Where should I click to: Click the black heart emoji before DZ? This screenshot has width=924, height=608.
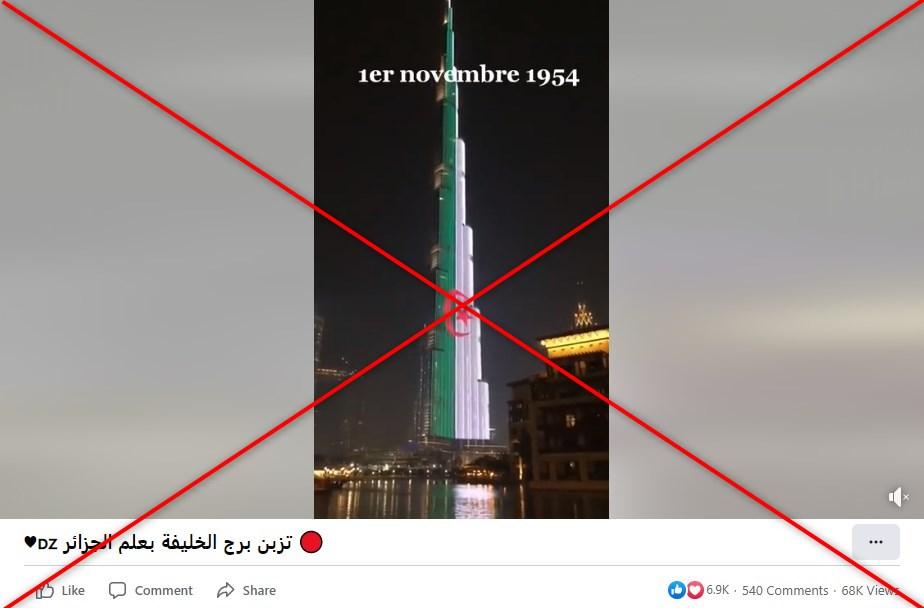(30, 541)
